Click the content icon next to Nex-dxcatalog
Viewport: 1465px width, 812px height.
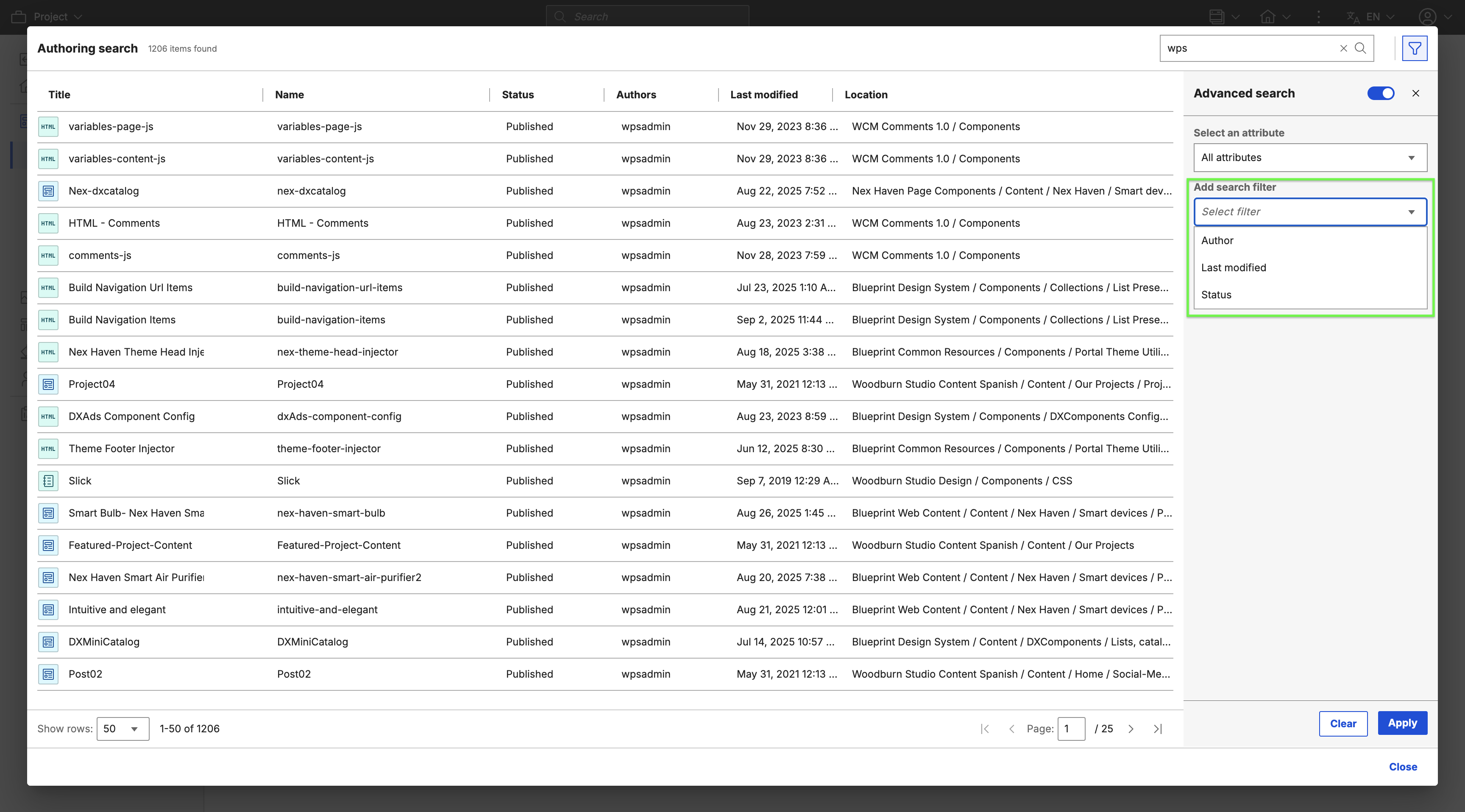click(x=48, y=191)
